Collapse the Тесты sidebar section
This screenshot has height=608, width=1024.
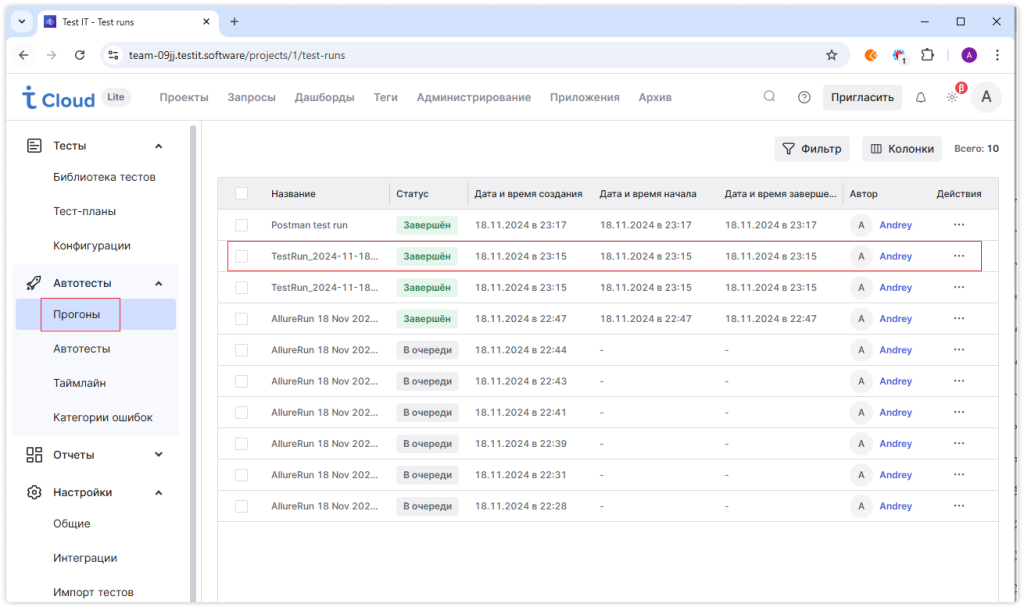point(158,145)
